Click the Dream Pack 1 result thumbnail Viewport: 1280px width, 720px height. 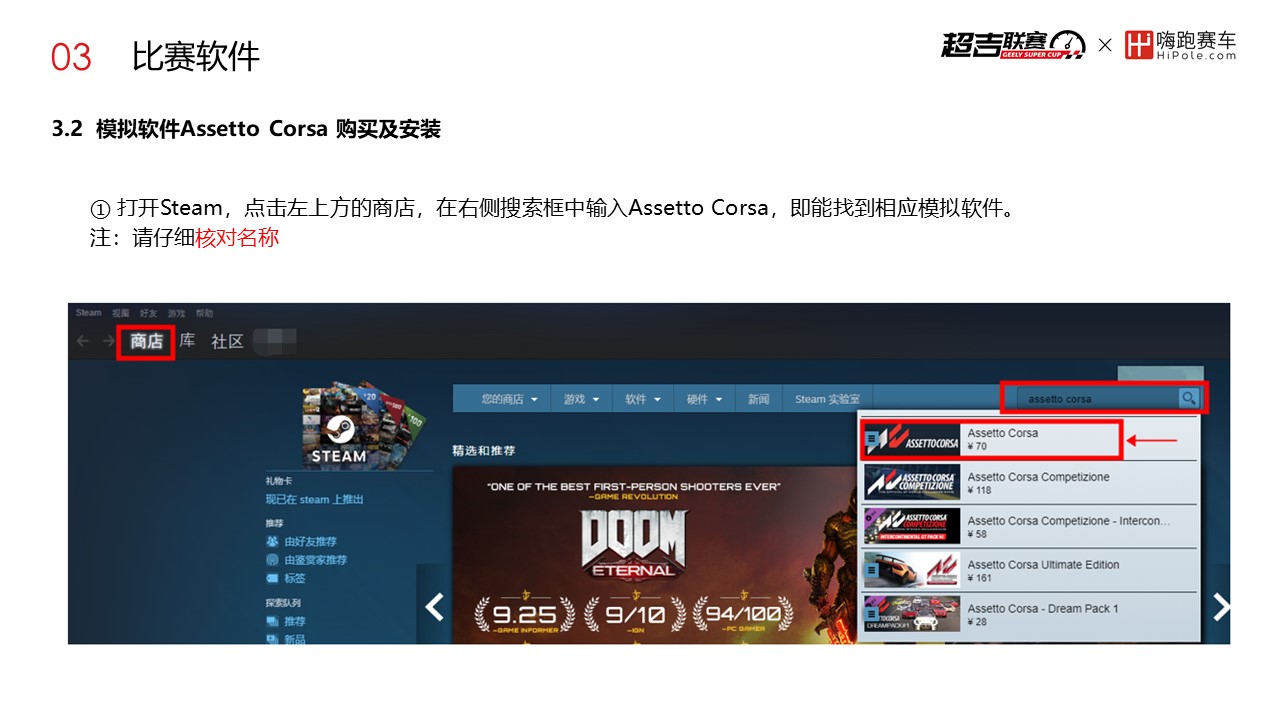tap(912, 615)
